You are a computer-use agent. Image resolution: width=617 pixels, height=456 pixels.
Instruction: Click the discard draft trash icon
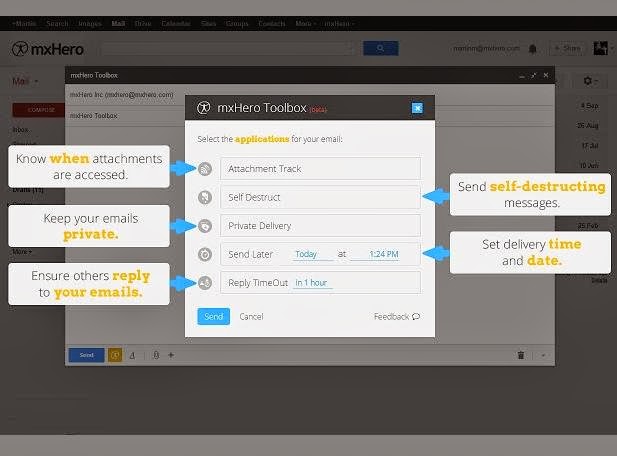click(521, 355)
